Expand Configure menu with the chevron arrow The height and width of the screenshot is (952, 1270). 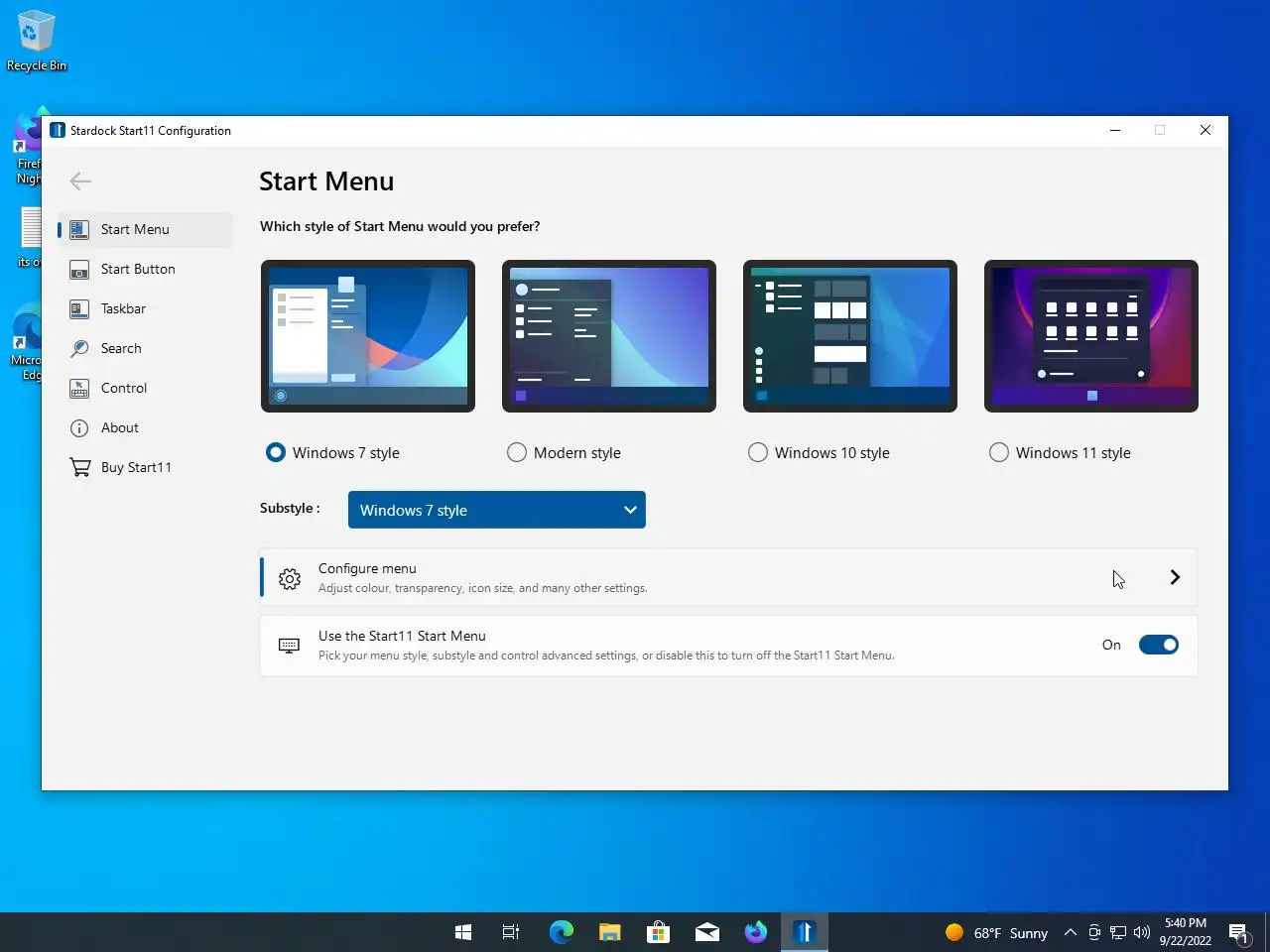pyautogui.click(x=1175, y=577)
